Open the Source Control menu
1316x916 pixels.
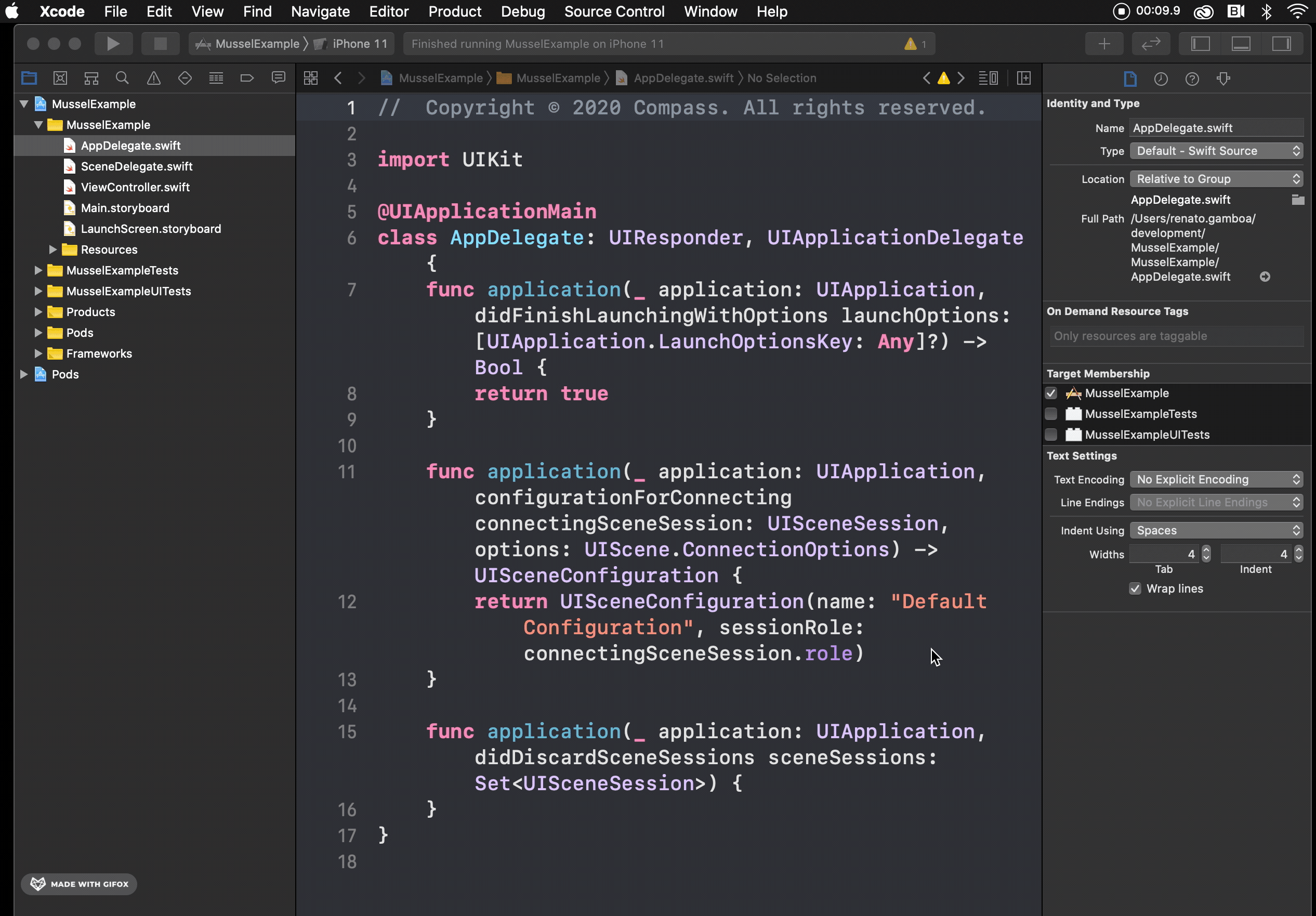614,11
